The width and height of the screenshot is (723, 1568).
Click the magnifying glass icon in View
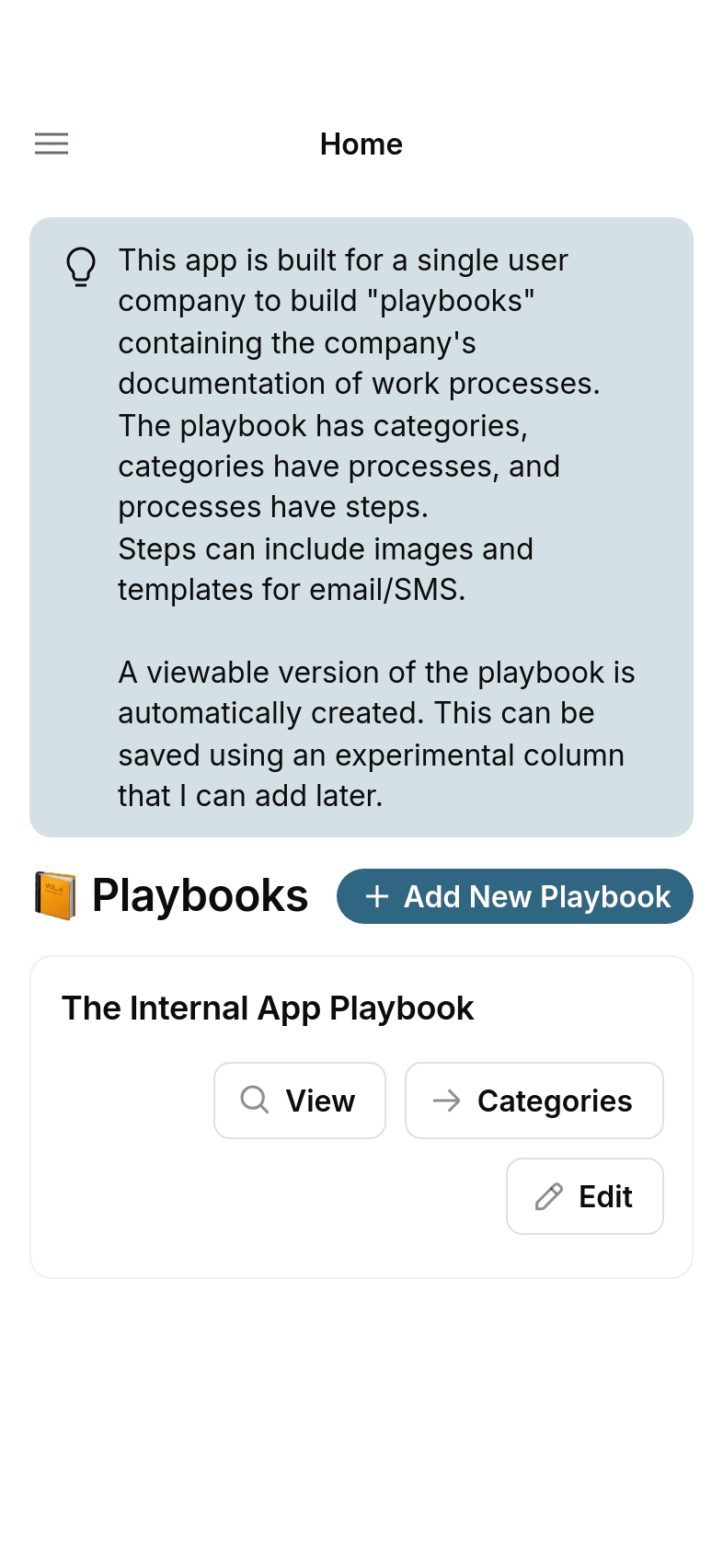[x=255, y=1100]
